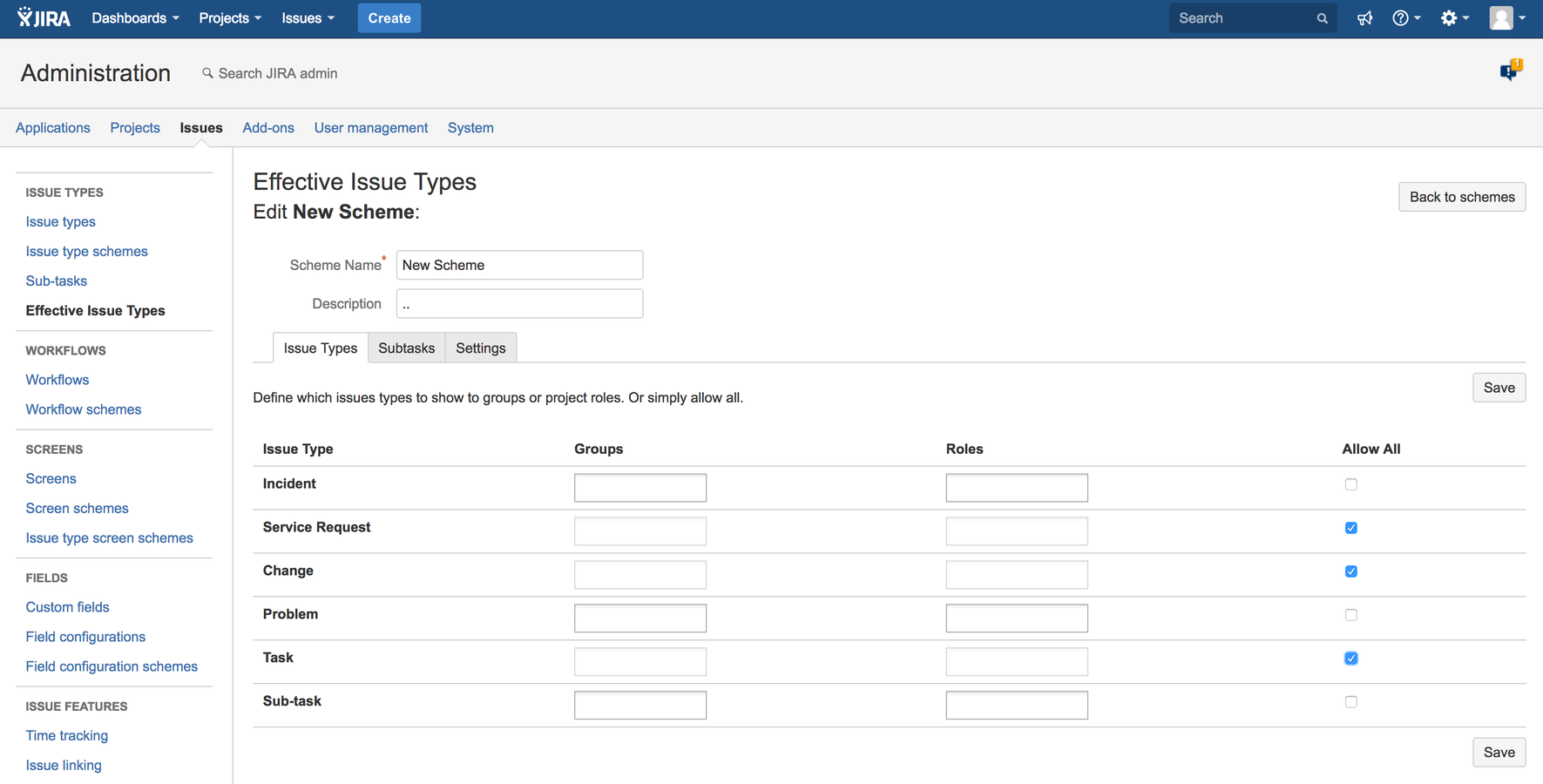Image resolution: width=1543 pixels, height=784 pixels.
Task: Click Groups field for Task
Action: (x=640, y=662)
